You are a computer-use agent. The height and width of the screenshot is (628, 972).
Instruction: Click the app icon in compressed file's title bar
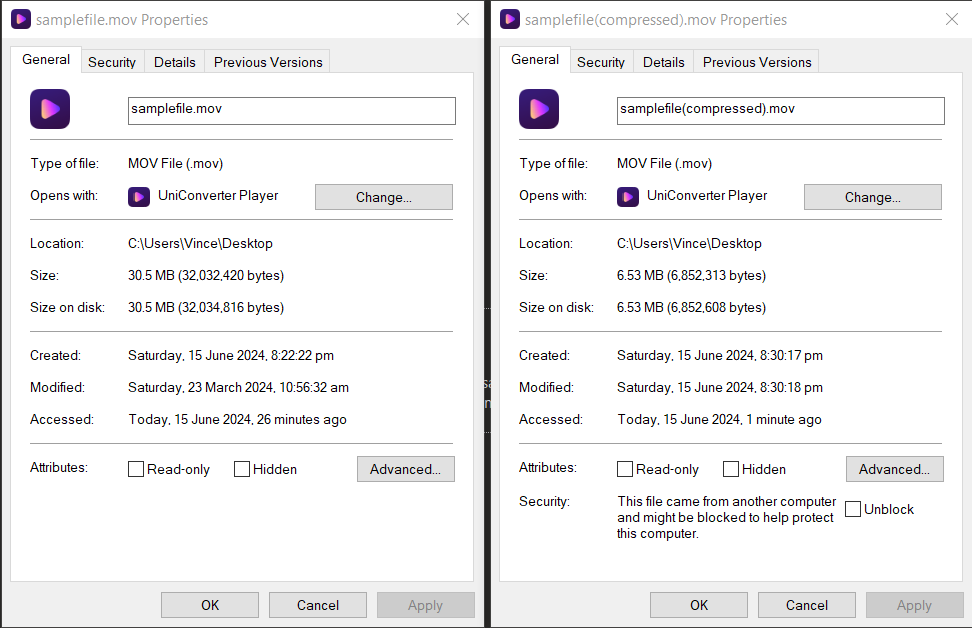(510, 19)
